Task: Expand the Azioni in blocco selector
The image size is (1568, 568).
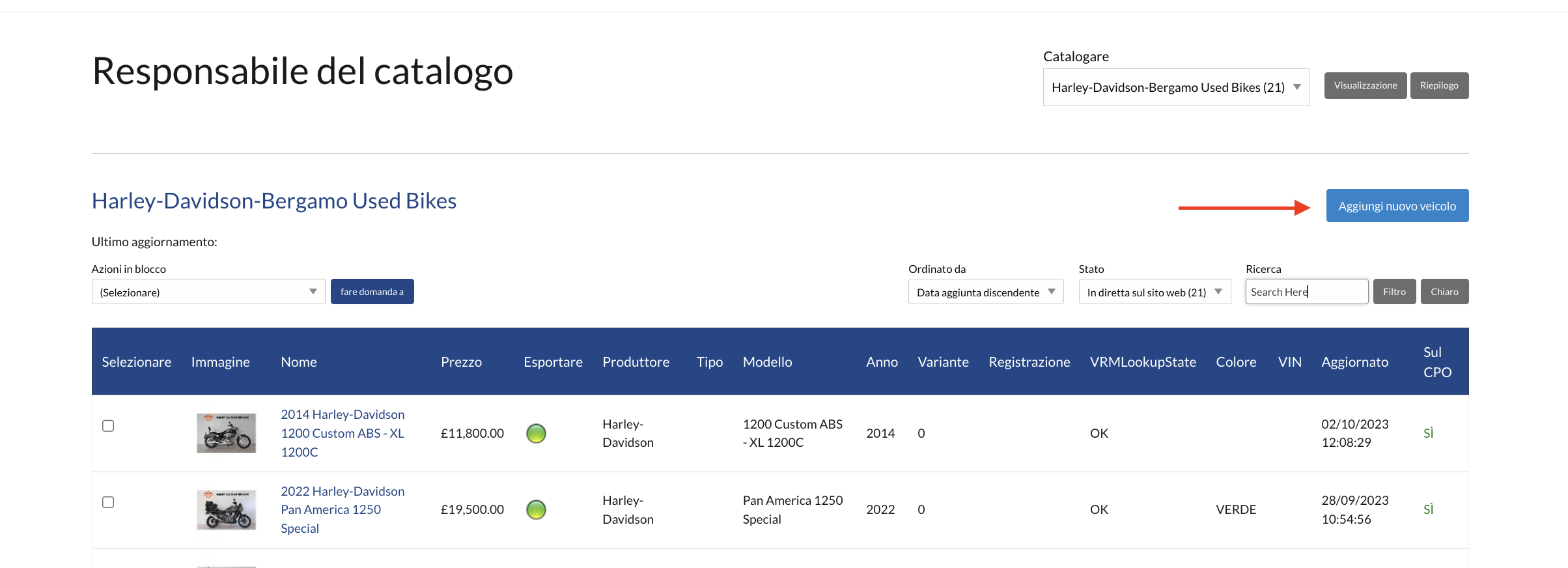Action: (208, 292)
